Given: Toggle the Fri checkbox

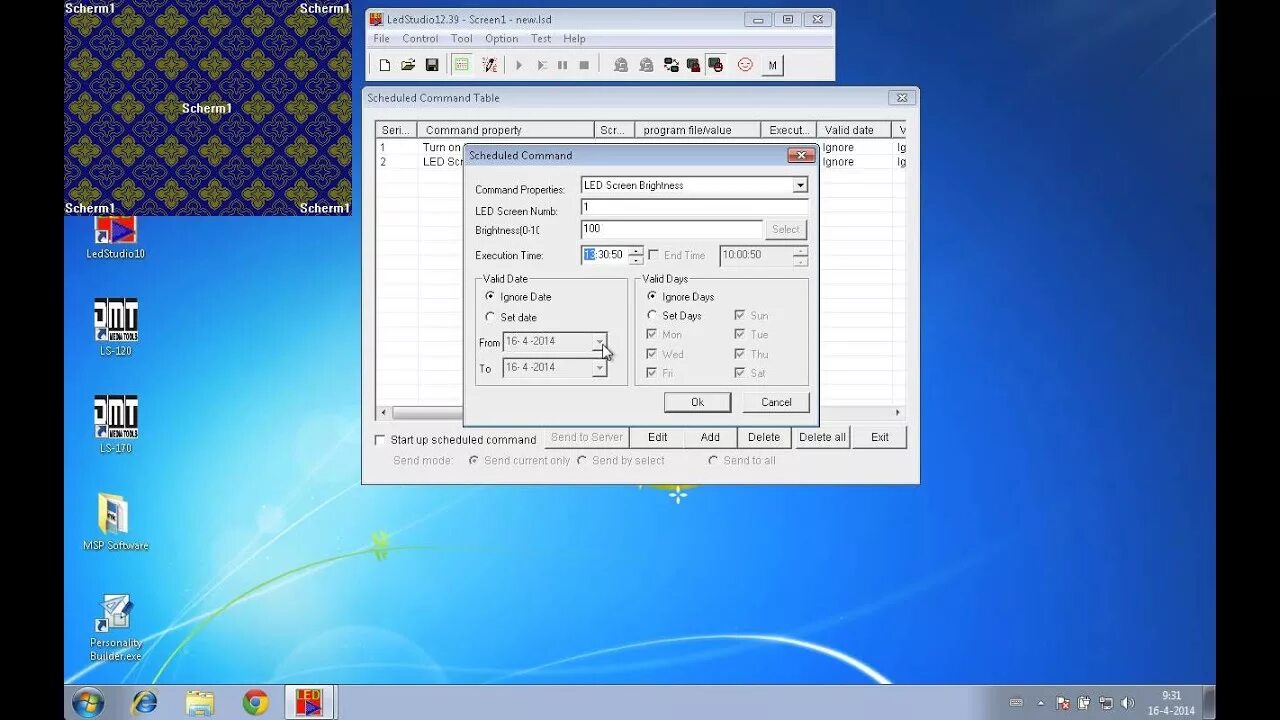Looking at the screenshot, I should [652, 373].
